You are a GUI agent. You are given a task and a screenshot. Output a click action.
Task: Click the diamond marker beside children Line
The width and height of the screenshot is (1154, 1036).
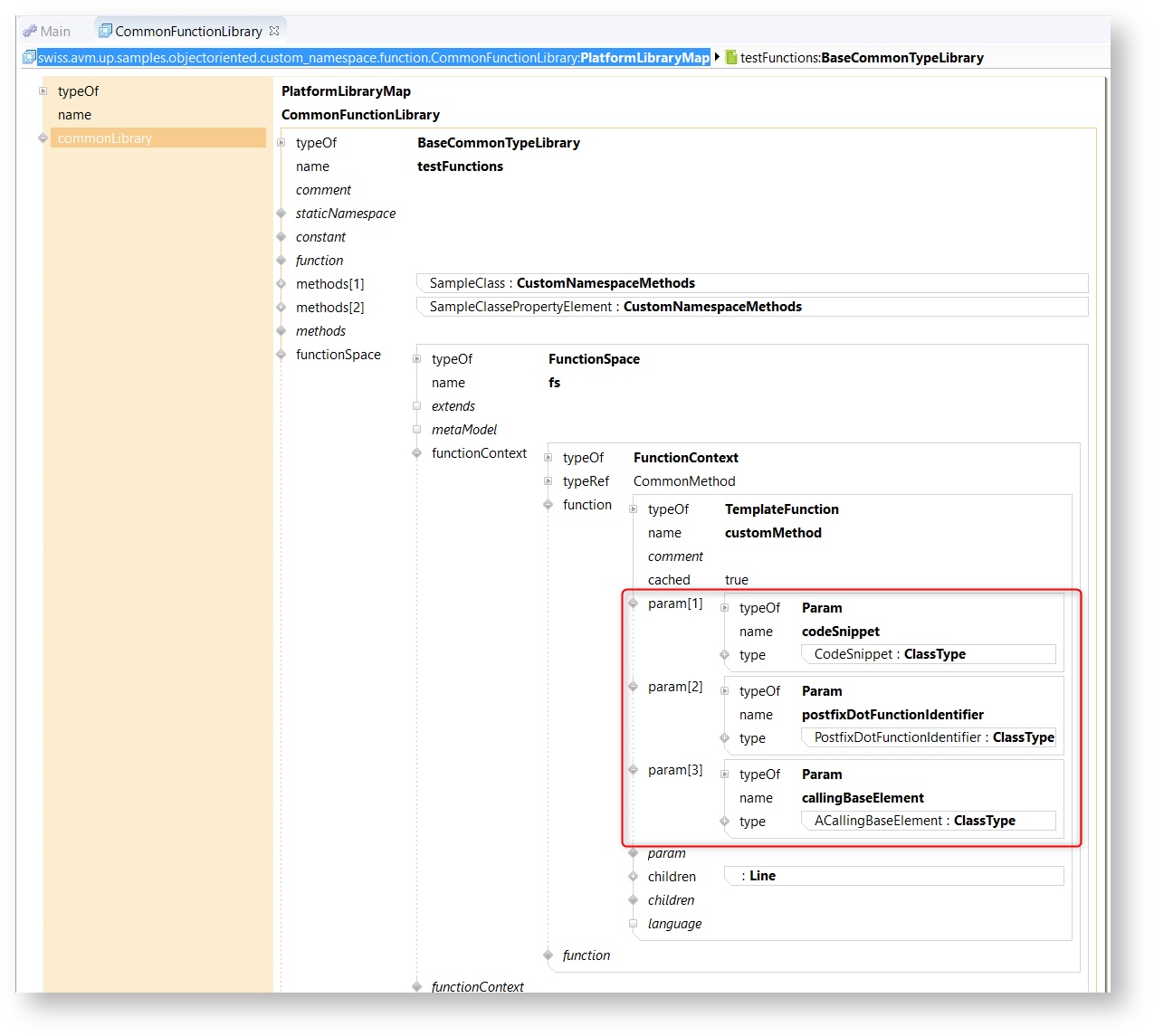tap(634, 877)
